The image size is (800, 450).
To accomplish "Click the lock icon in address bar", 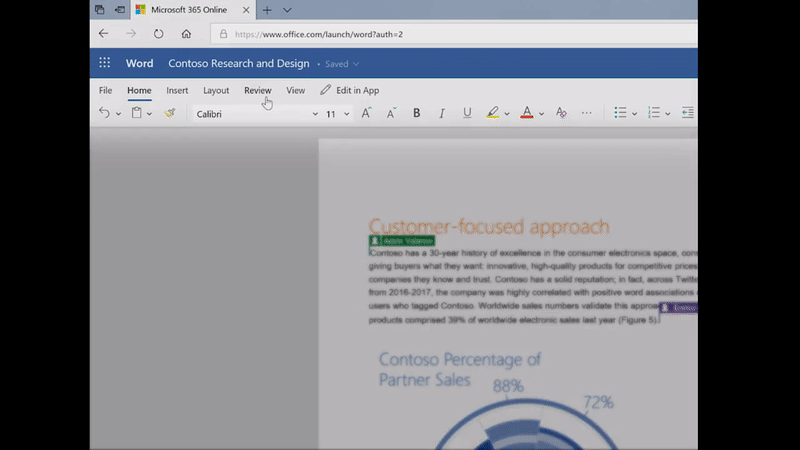I will pos(223,34).
